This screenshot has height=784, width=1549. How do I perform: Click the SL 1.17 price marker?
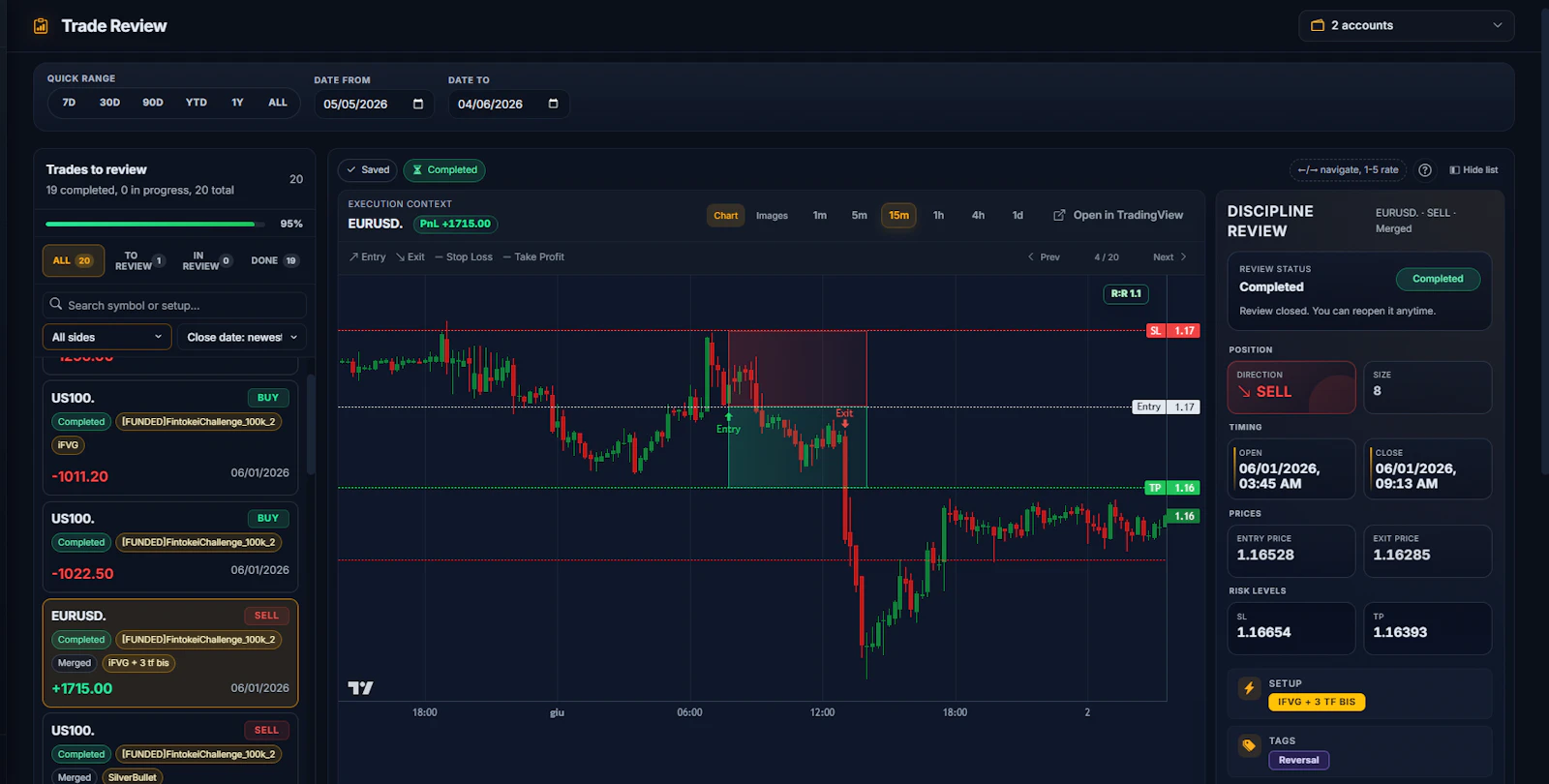(1172, 331)
